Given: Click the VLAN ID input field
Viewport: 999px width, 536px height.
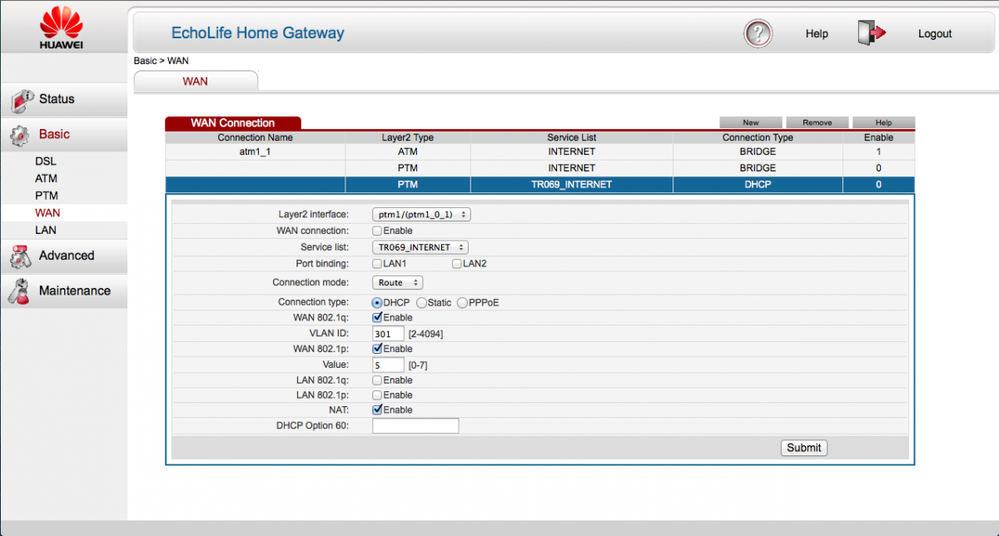Looking at the screenshot, I should coord(388,334).
